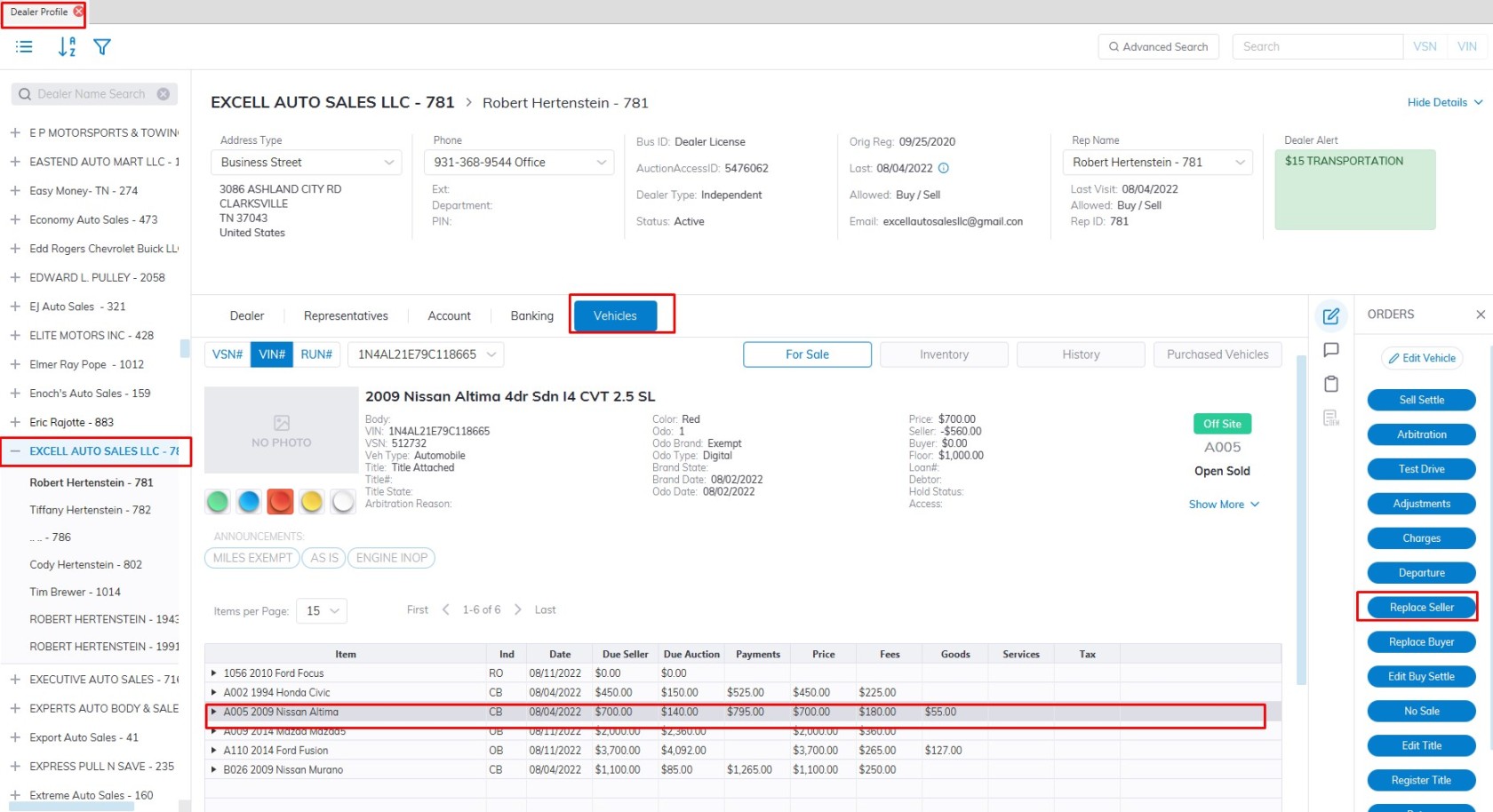
Task: Open the Items per Page dropdown
Action: tap(323, 611)
